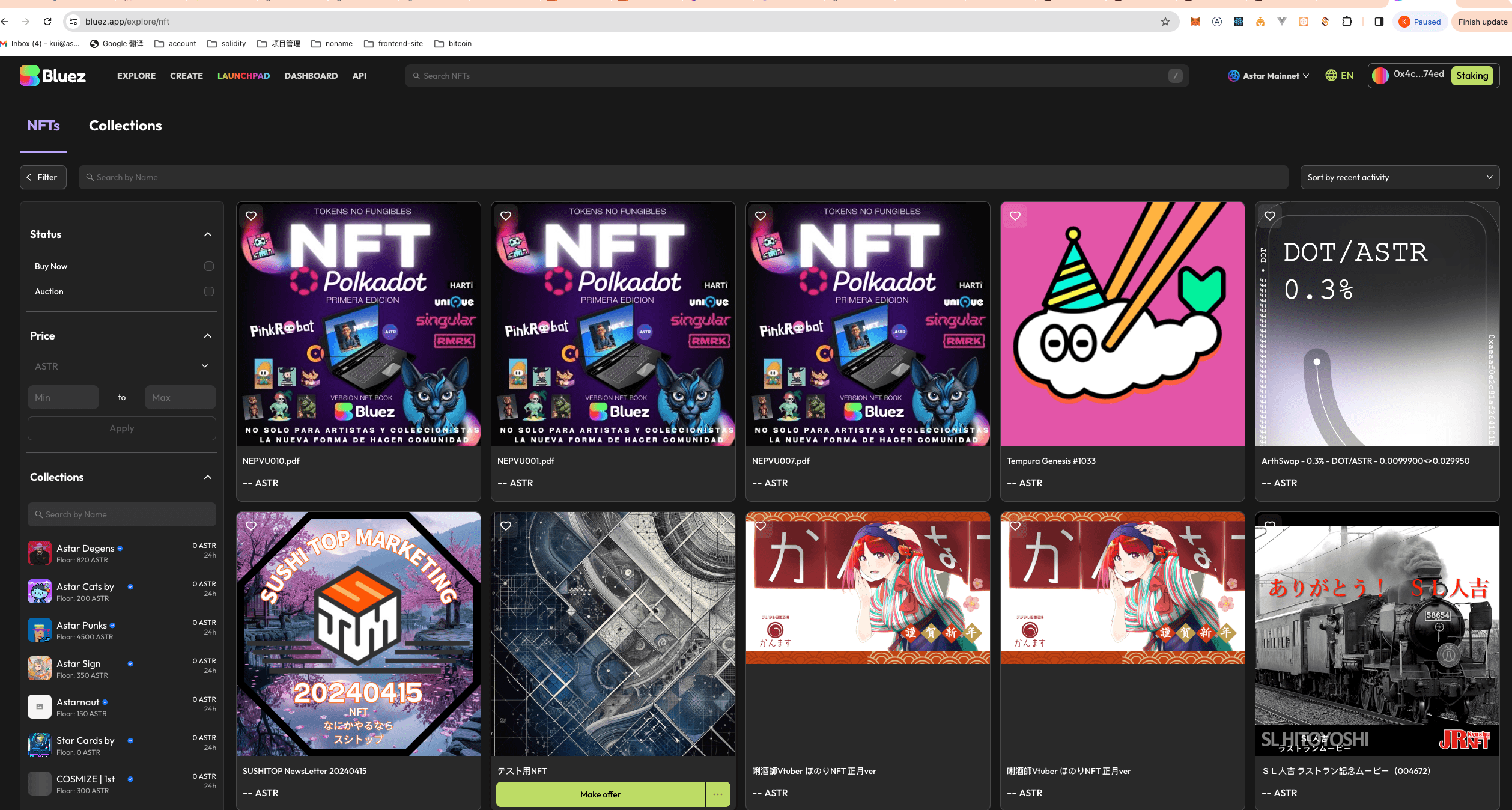
Task: Switch to the Collections tab
Action: point(126,126)
